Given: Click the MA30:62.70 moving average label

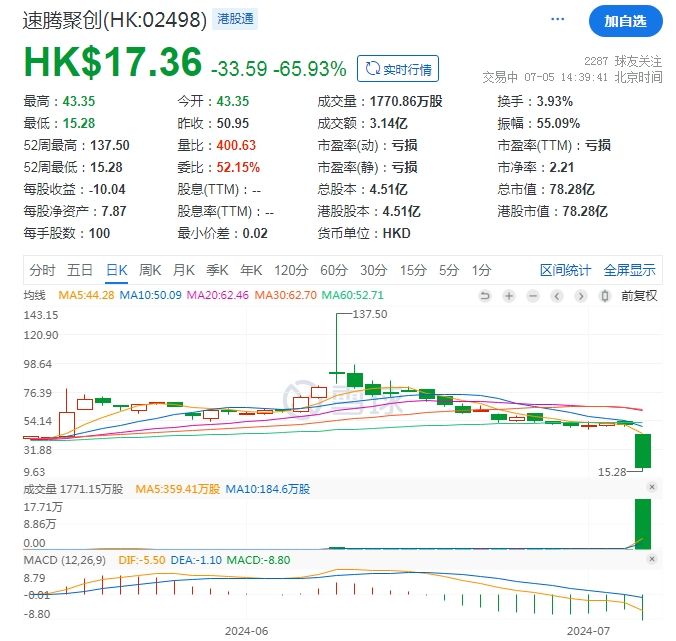Looking at the screenshot, I should tap(285, 295).
